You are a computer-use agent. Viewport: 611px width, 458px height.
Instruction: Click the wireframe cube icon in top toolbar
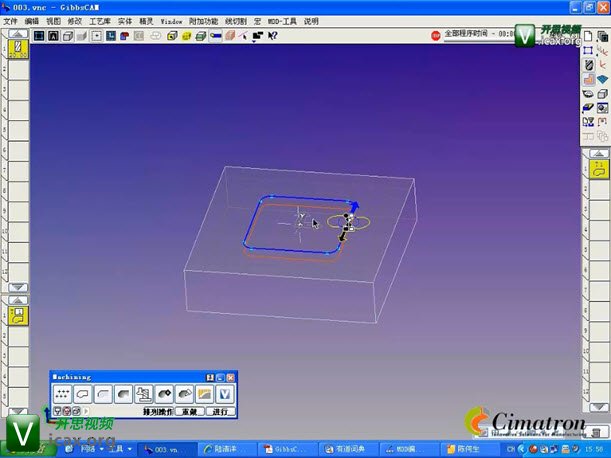pos(68,36)
